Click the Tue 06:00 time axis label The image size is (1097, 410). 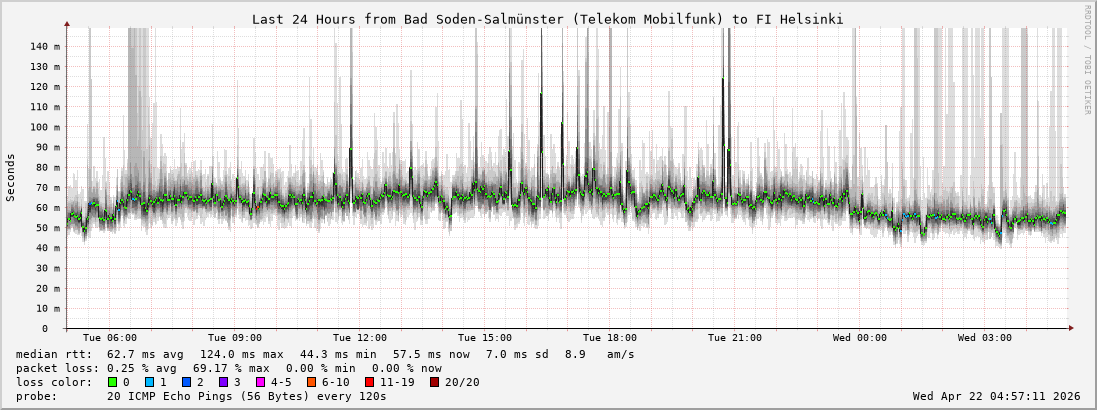click(109, 338)
